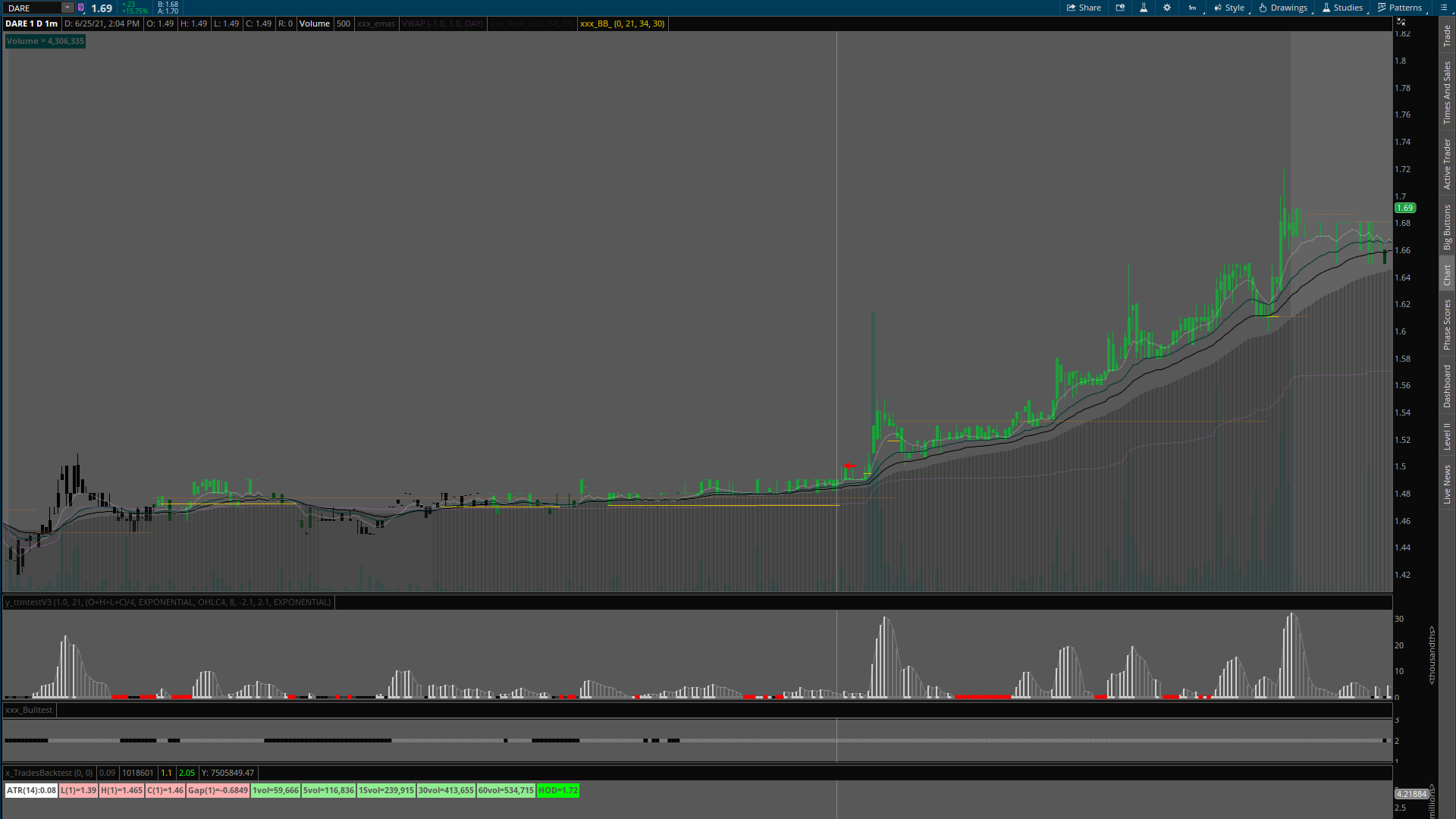Click the Volume study label in header
The height and width of the screenshot is (819, 1456).
314,24
